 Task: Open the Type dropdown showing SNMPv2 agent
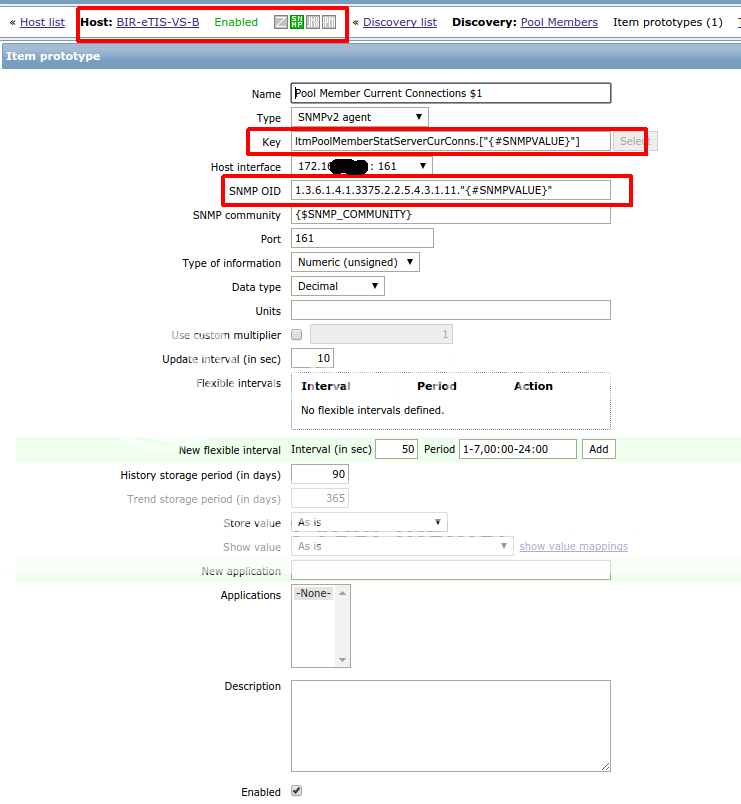click(359, 118)
